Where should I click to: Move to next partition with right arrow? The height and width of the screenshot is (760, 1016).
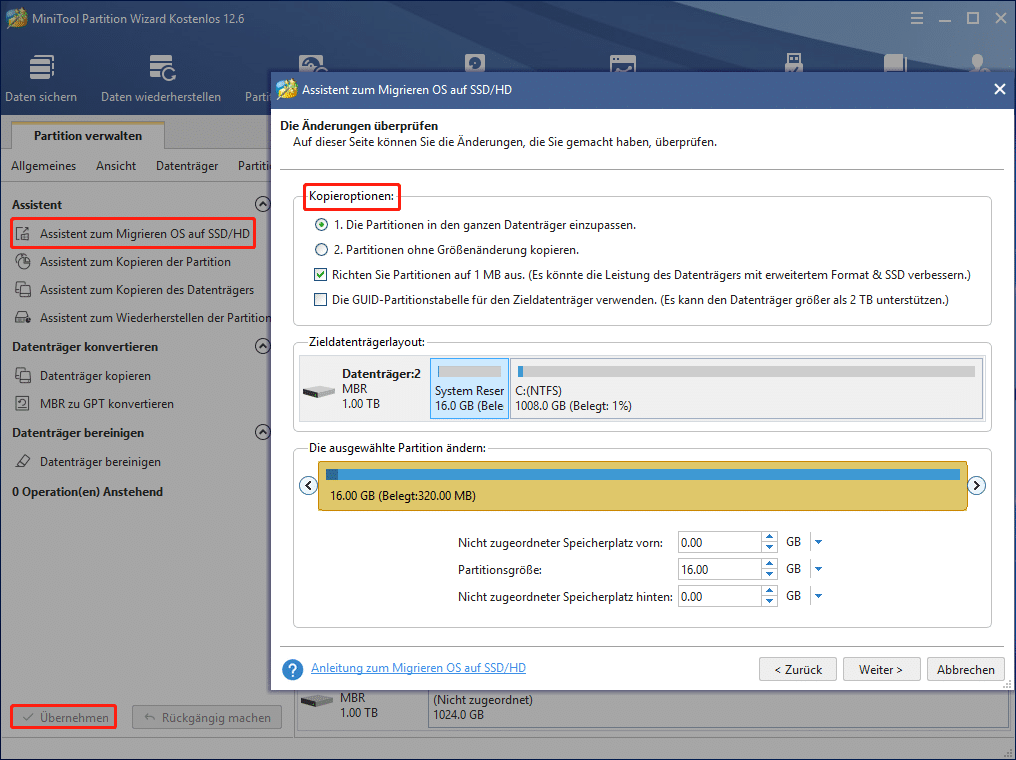976,485
